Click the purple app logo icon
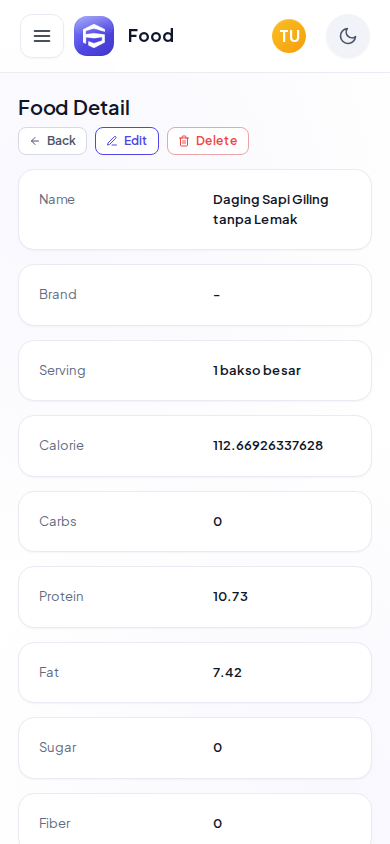The height and width of the screenshot is (844, 390). pos(94,36)
